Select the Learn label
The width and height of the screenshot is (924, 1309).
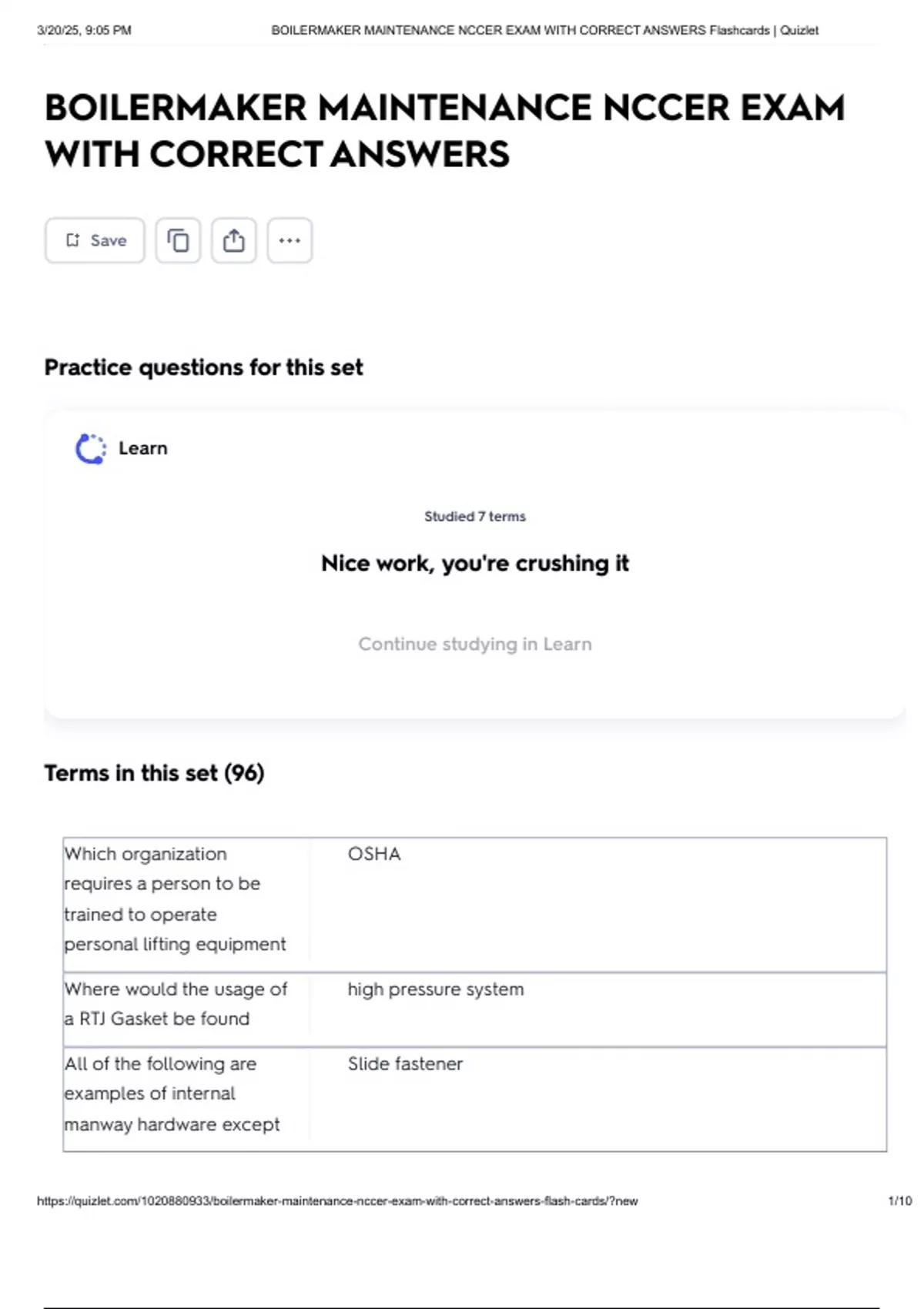(143, 448)
